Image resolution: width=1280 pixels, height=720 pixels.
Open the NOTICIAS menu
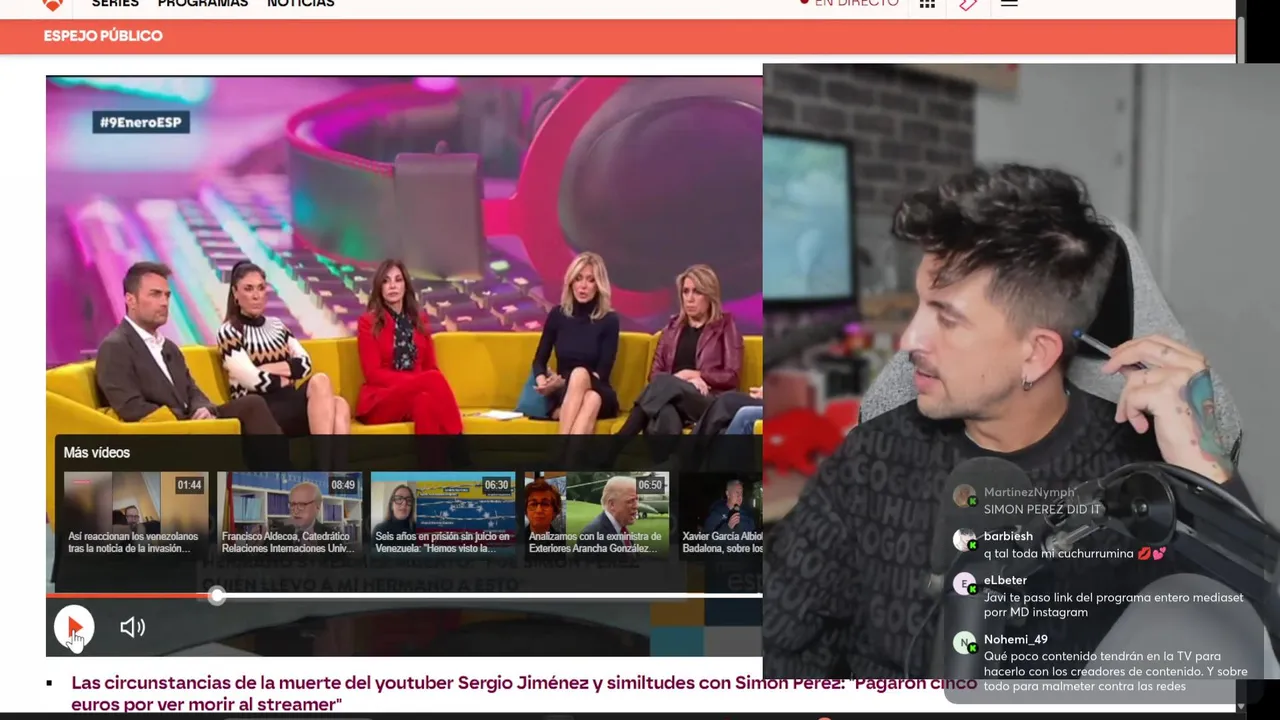tap(301, 4)
